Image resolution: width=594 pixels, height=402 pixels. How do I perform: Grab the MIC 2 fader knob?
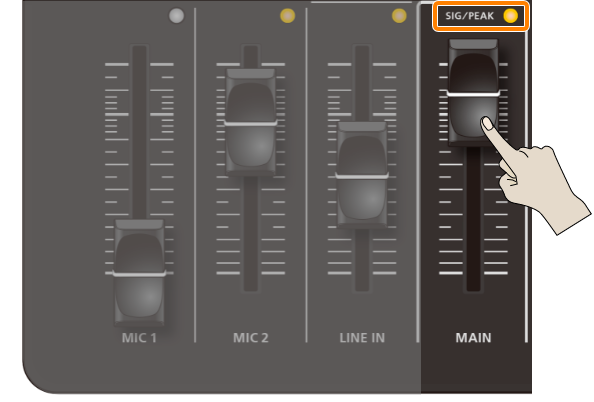(x=250, y=122)
